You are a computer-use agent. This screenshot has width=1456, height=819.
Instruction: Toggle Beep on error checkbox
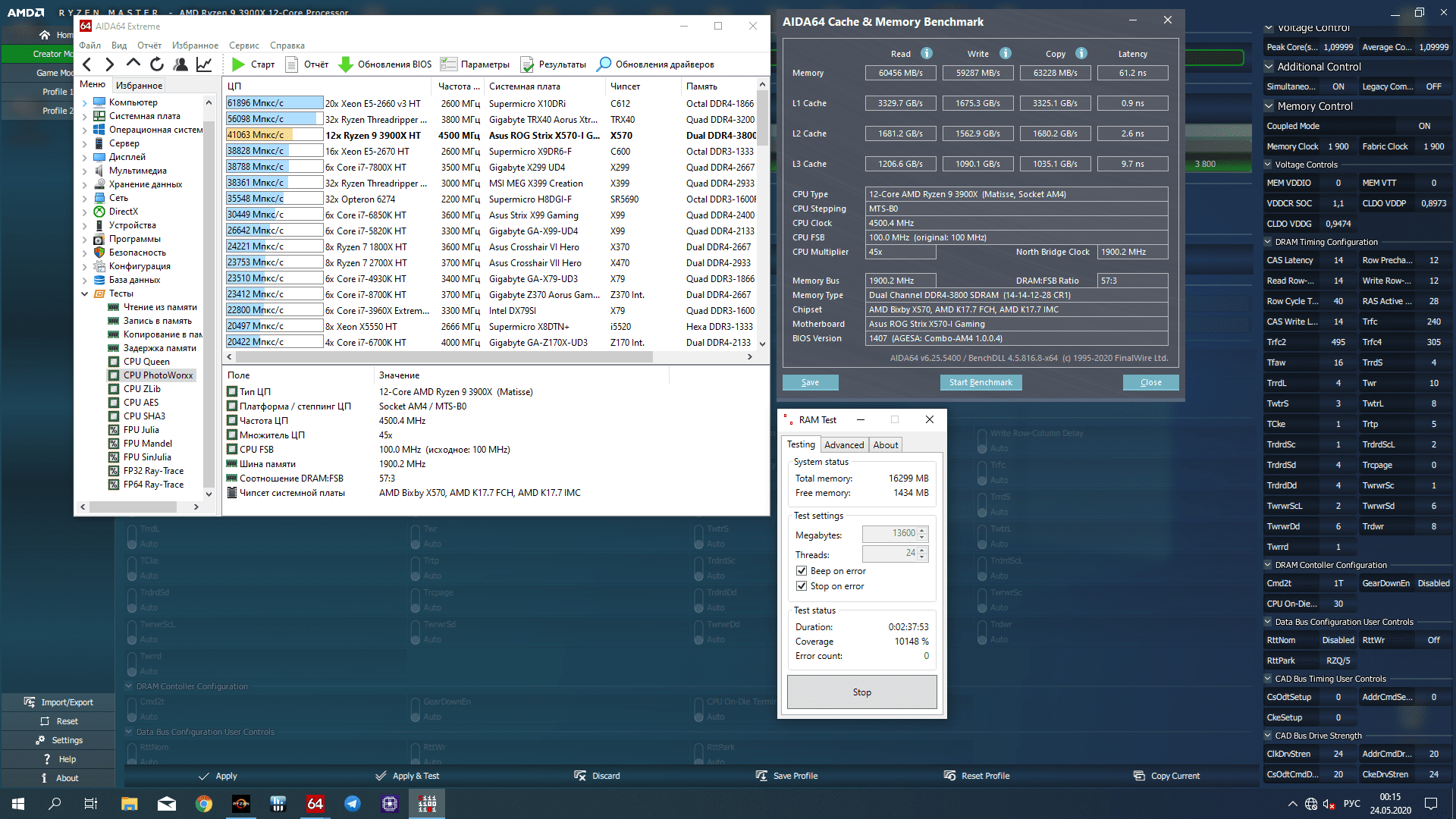[x=802, y=571]
